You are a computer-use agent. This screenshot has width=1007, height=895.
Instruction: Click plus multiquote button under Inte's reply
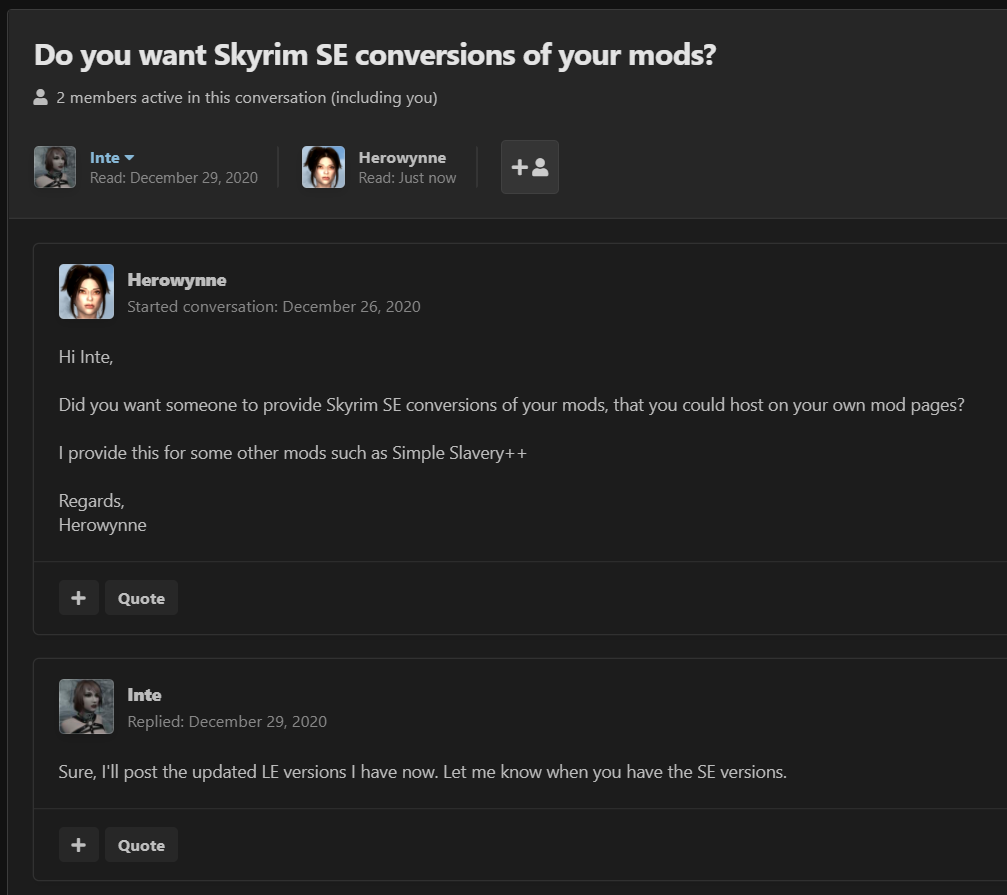[x=78, y=845]
